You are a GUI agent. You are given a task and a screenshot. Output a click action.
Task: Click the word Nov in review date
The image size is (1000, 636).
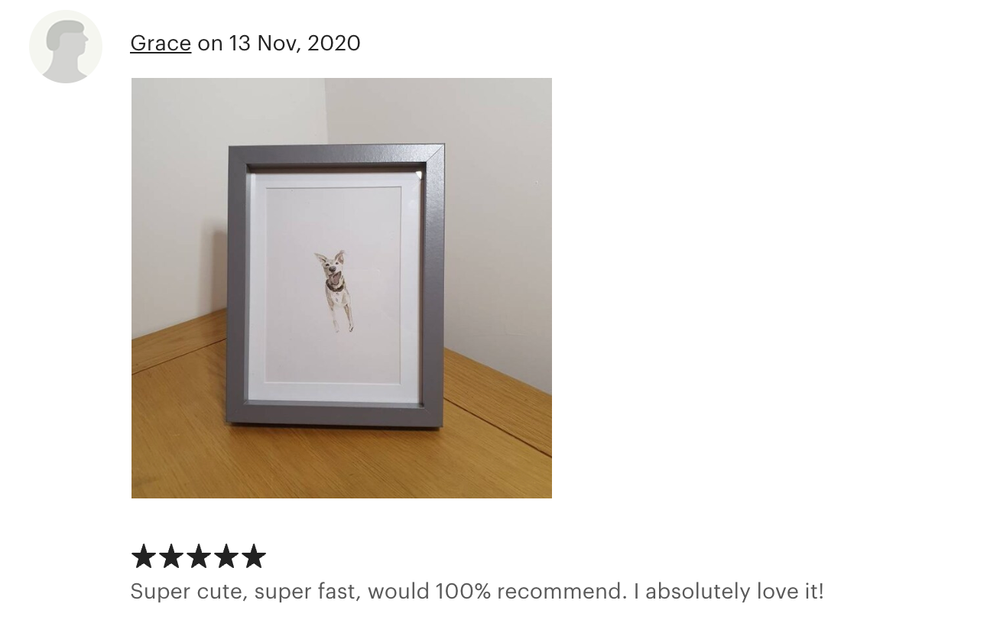[278, 43]
